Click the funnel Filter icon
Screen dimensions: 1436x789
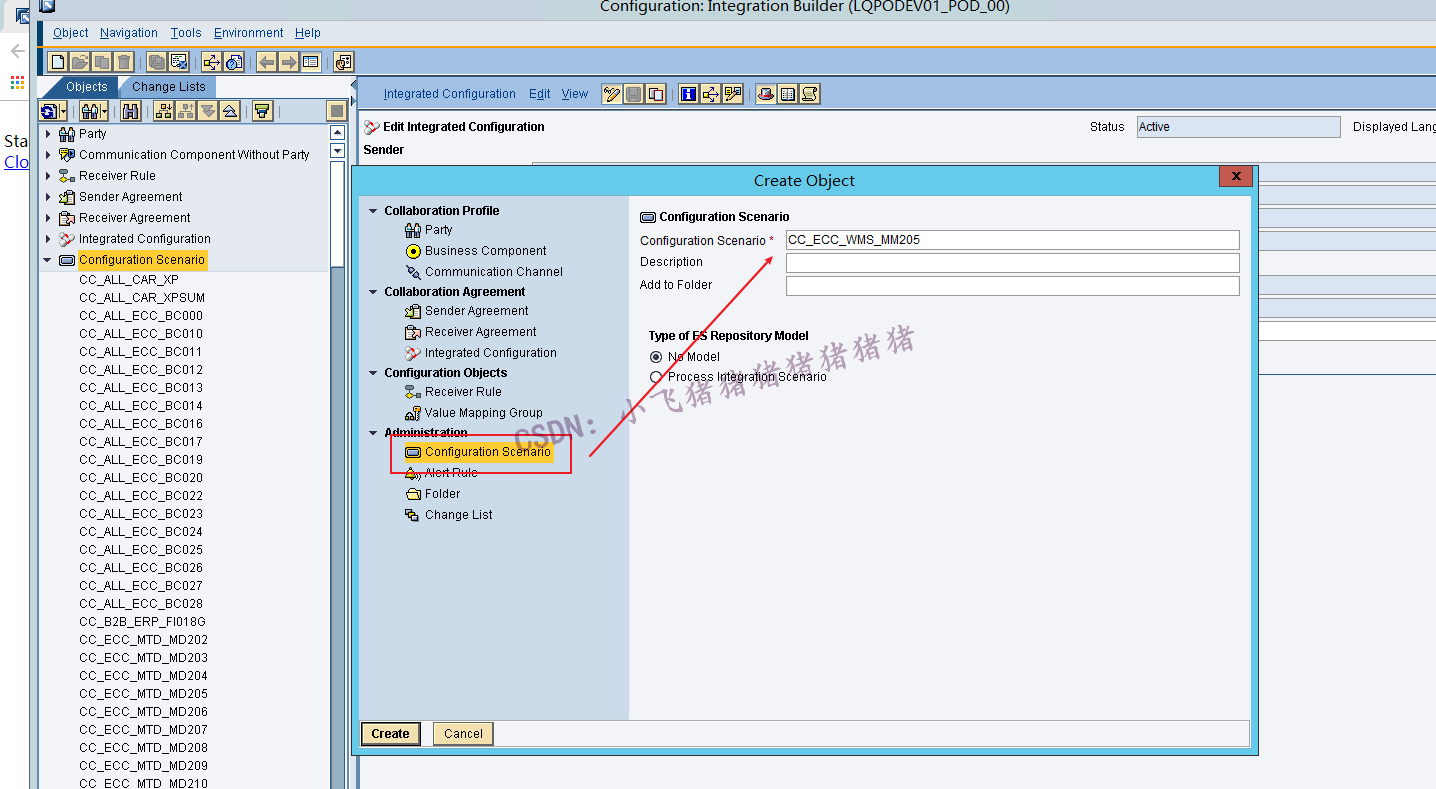(262, 111)
